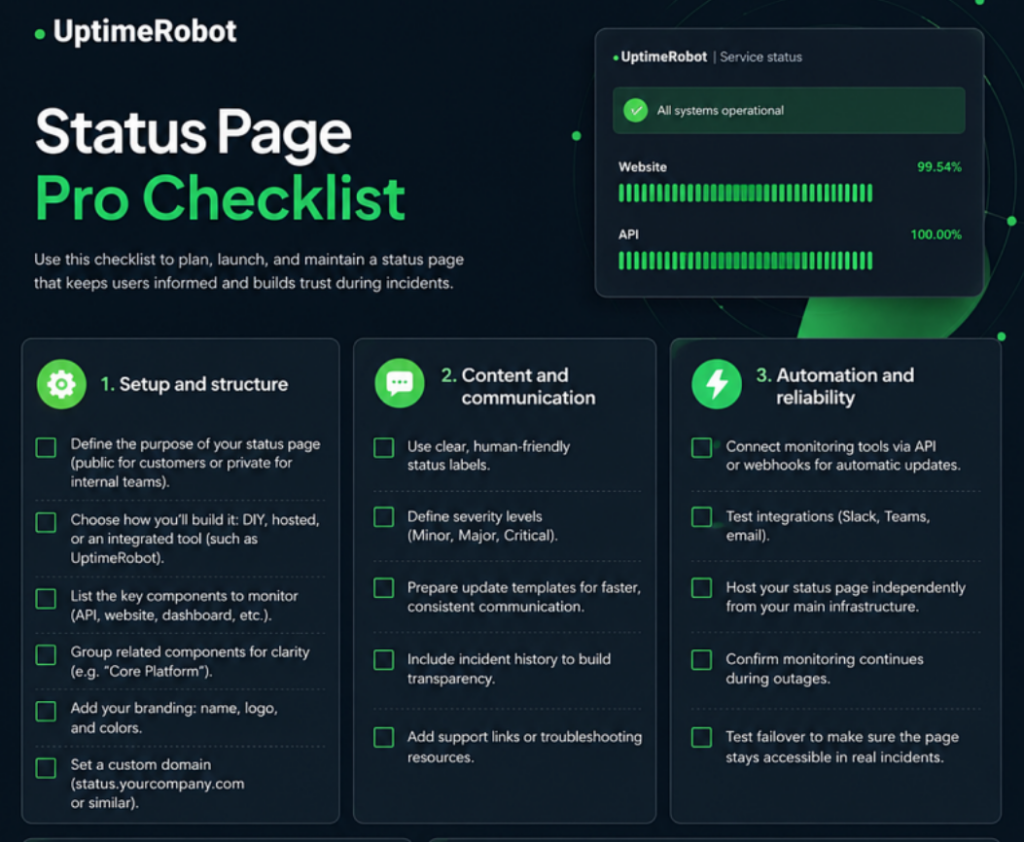Check 'Choose how you'll build it' box
The image size is (1024, 842).
pyautogui.click(x=46, y=523)
